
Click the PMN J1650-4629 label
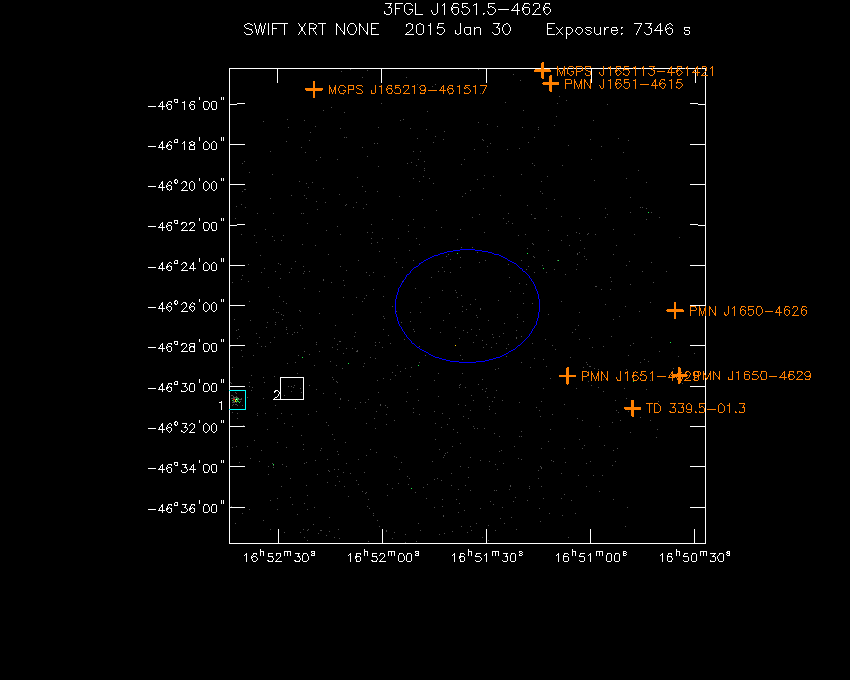tap(752, 376)
